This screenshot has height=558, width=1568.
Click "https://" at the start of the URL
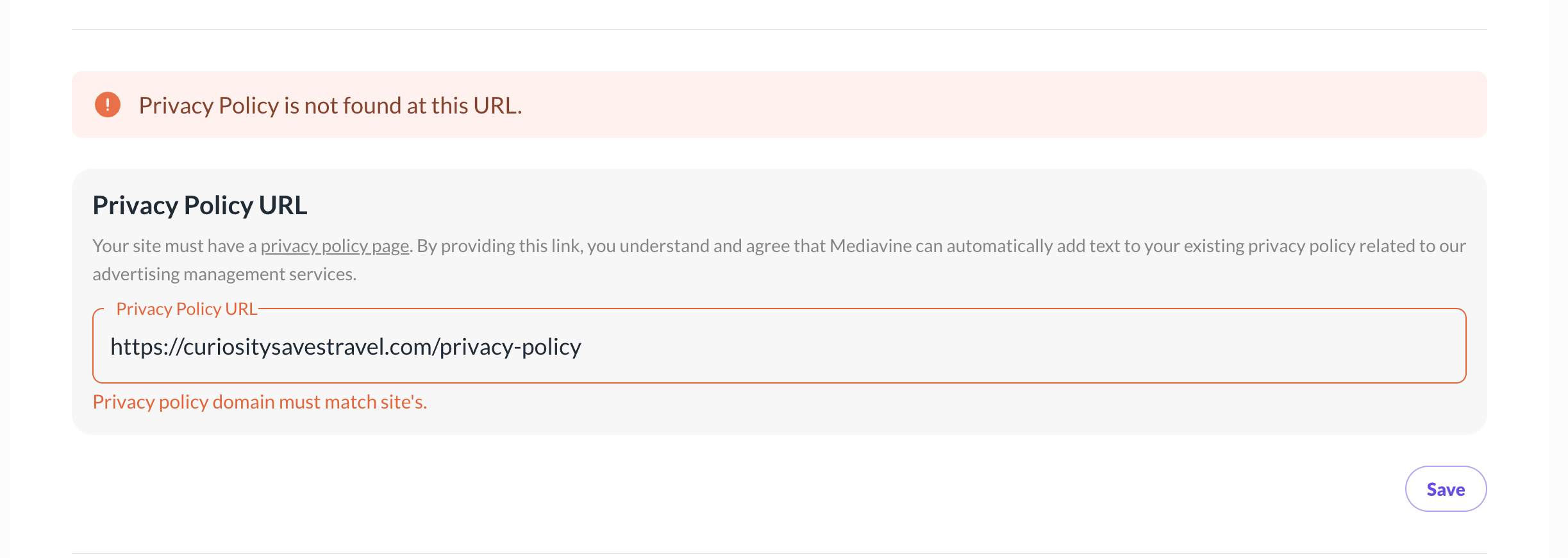[x=146, y=347]
